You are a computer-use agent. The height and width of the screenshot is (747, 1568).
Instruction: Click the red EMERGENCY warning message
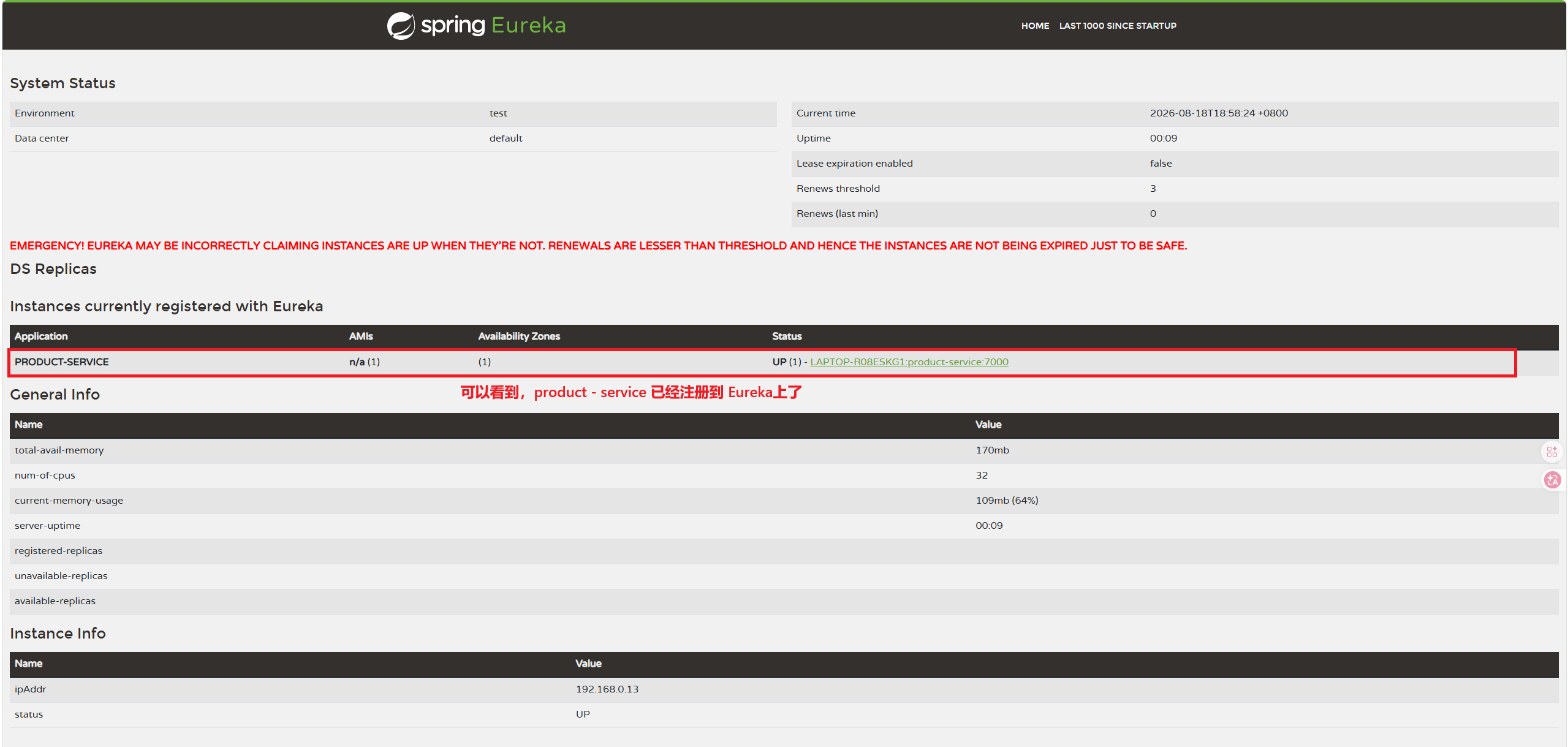click(x=598, y=246)
